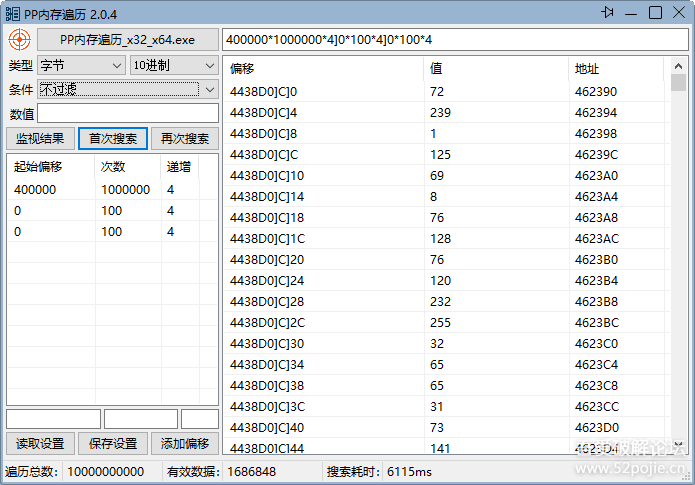The image size is (695, 485).
Task: Open the 10进制 number base dropdown
Action: [174, 66]
